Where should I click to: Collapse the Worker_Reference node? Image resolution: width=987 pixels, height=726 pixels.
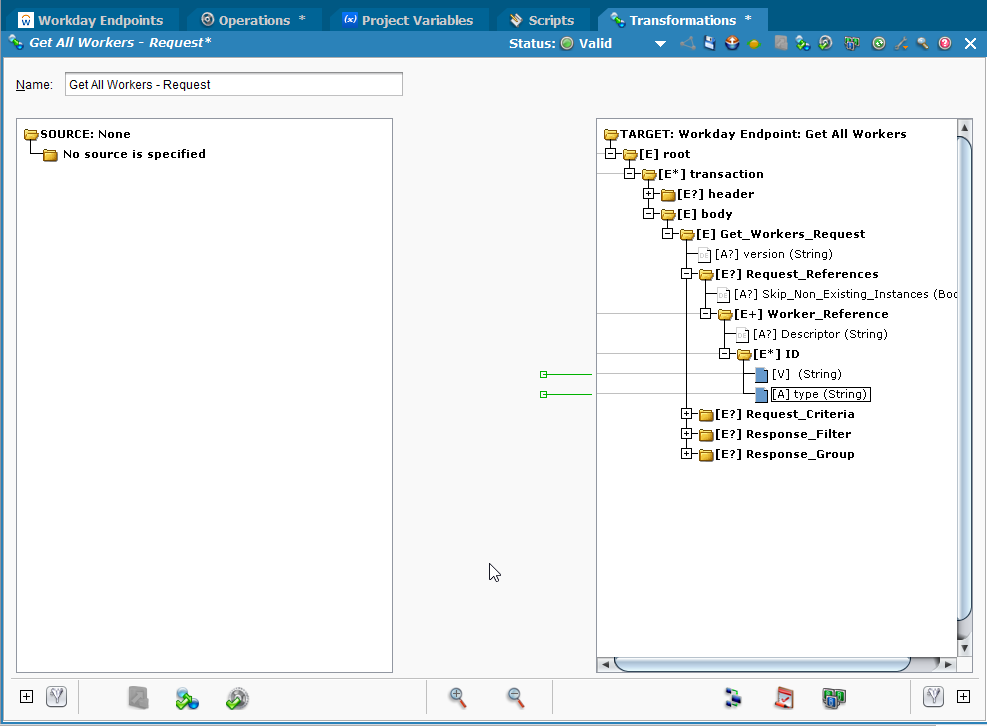(705, 314)
